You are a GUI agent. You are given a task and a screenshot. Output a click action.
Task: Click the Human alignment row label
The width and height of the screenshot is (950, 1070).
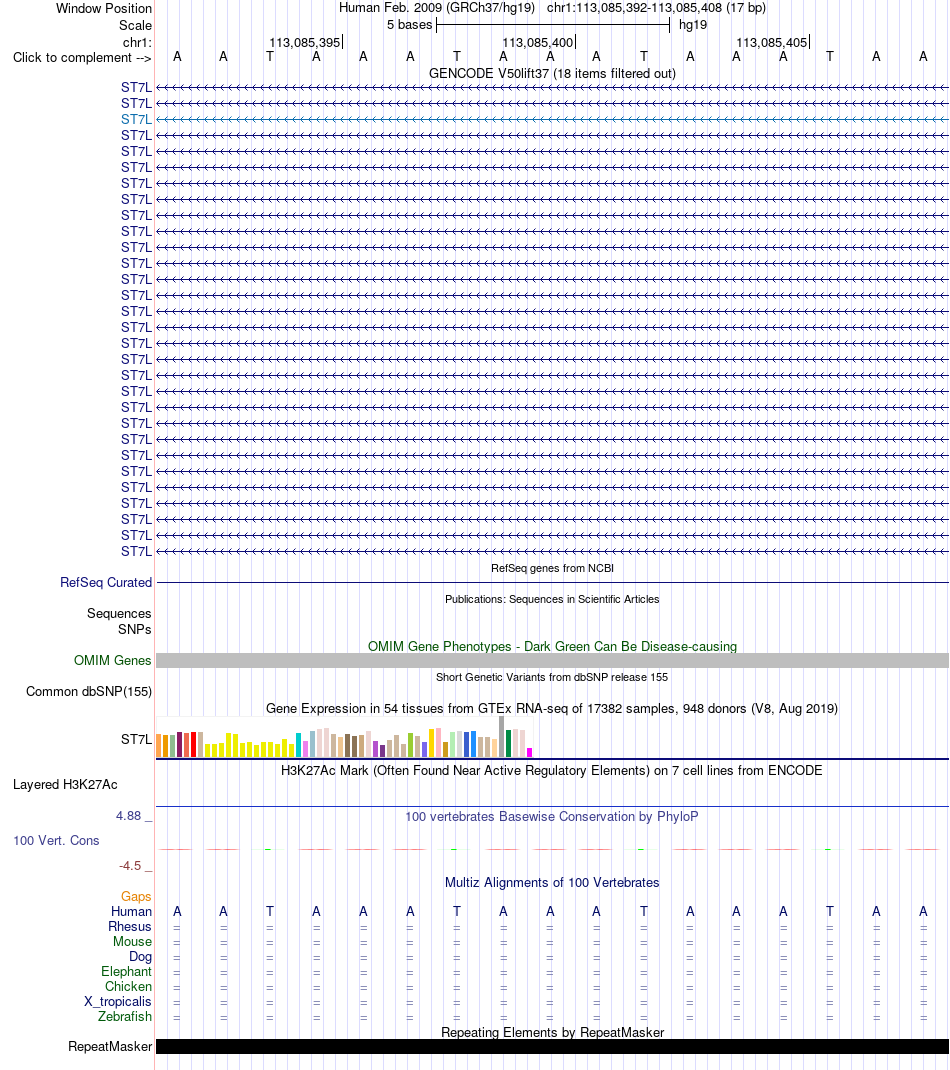pos(131,912)
